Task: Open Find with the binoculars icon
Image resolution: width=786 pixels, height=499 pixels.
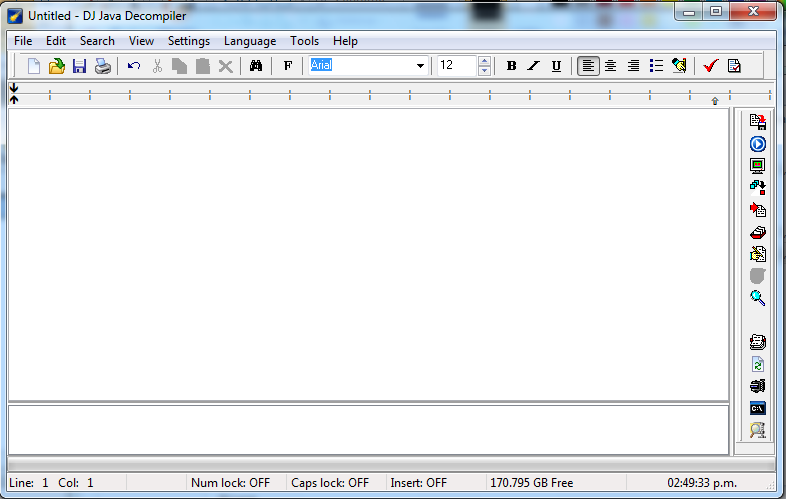Action: click(256, 66)
